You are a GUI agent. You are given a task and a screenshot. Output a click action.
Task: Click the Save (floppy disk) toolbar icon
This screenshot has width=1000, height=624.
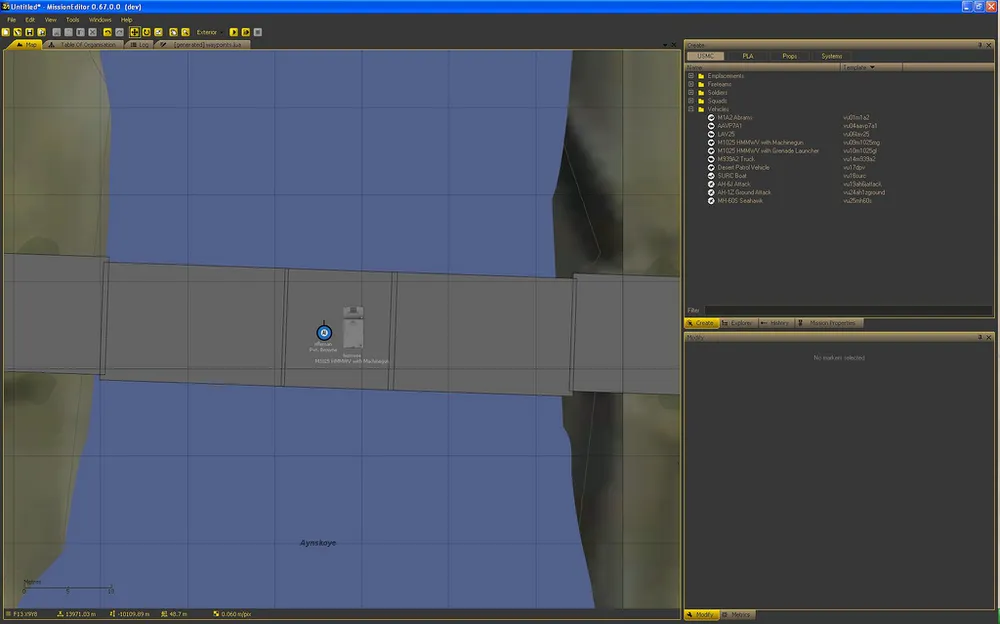(30, 32)
